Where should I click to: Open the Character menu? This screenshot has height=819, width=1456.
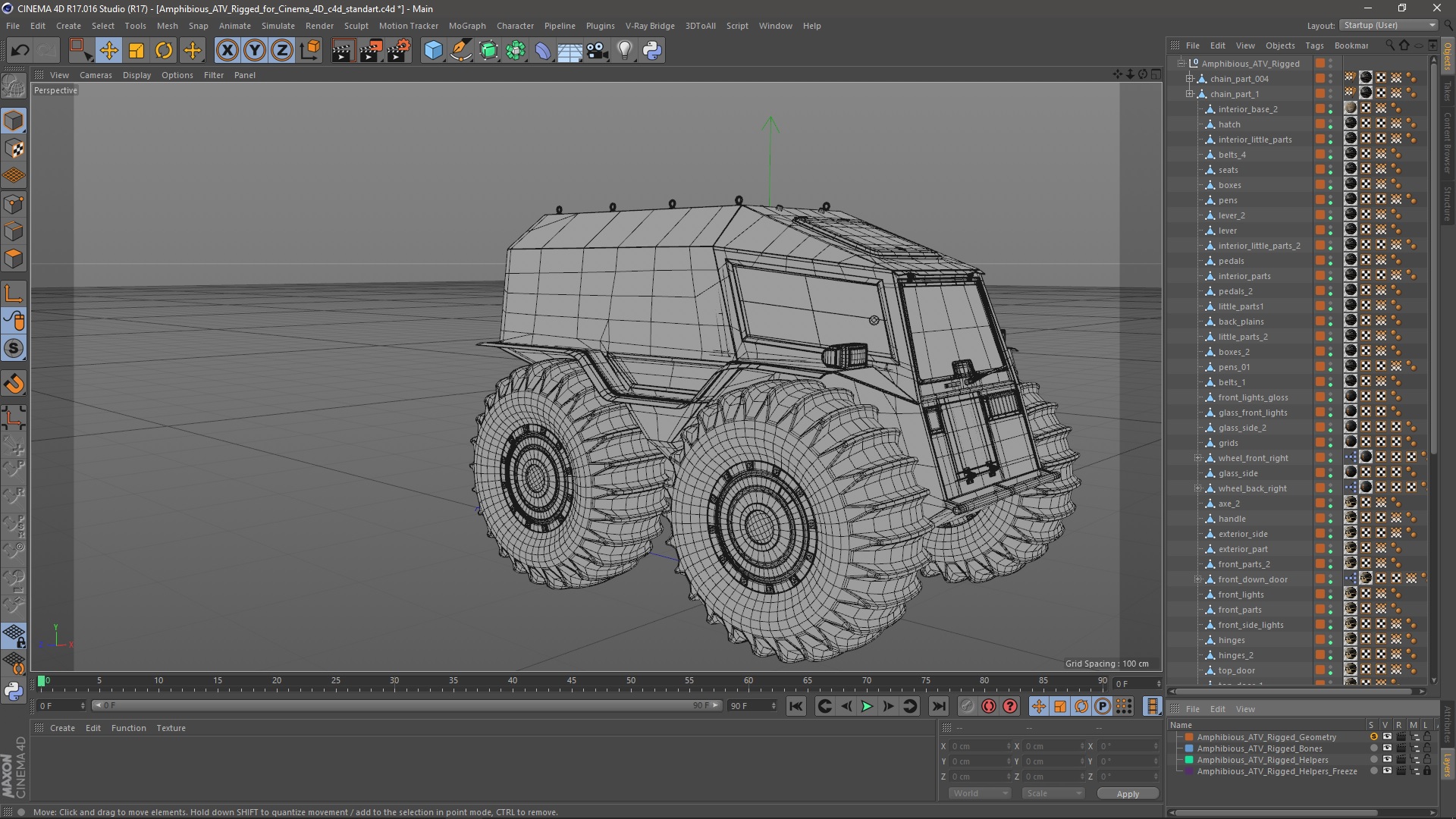pos(515,26)
